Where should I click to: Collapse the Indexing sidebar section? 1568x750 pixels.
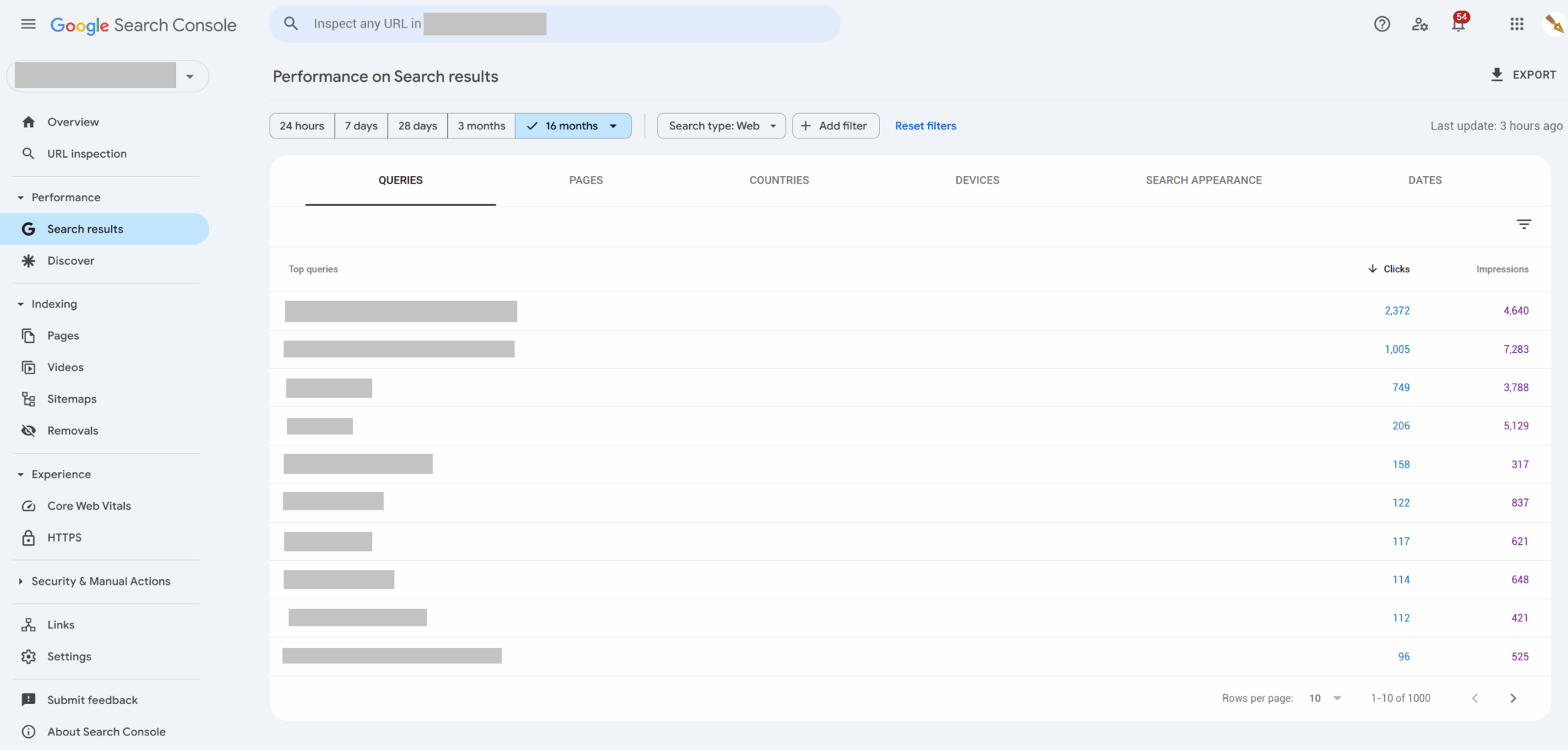coord(21,304)
